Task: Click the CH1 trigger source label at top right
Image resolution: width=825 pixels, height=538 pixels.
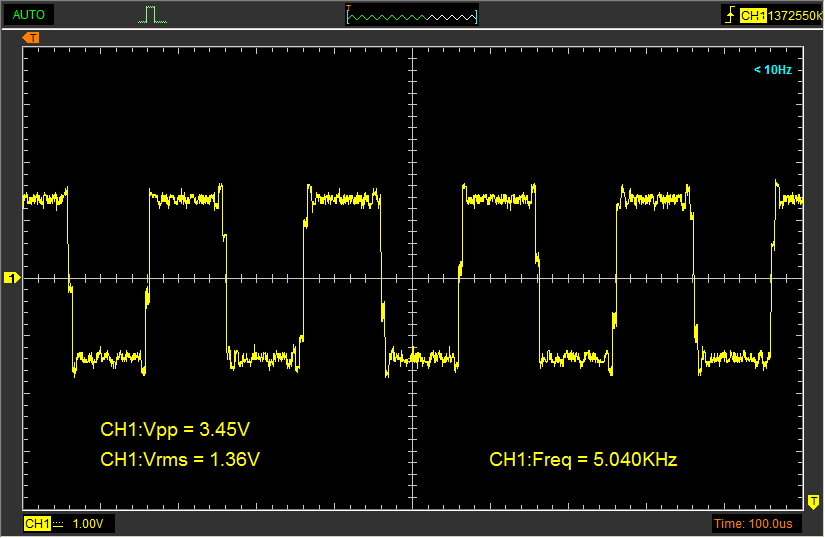Action: click(x=752, y=16)
